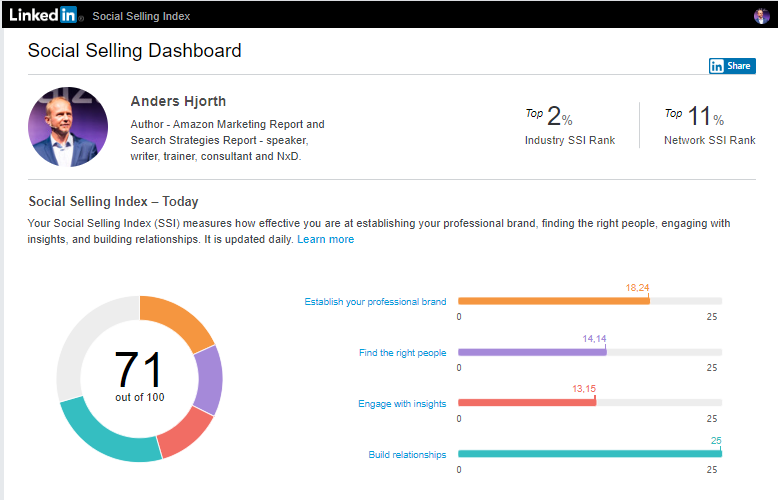Click the author headline under the name
The image size is (778, 500).
tap(227, 140)
